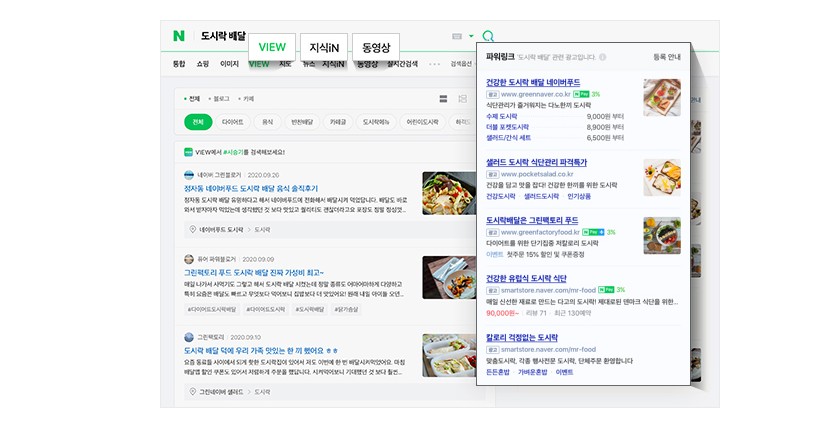Open blog post 정자동 네이버푸드 도시락 배달 음식 솔직후기

(x=251, y=188)
